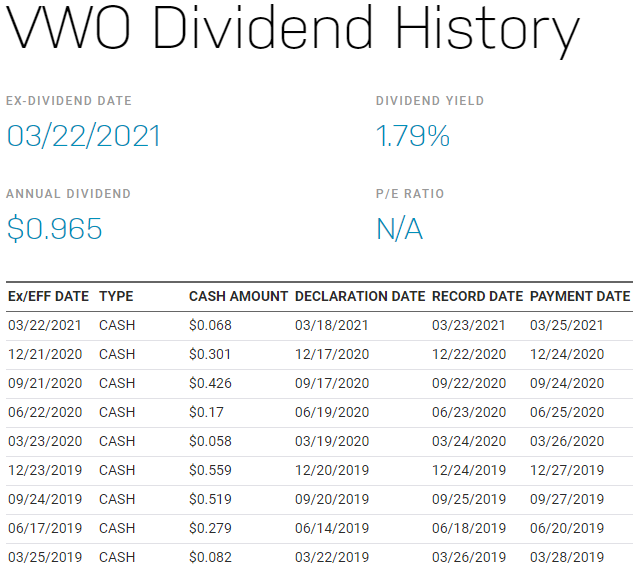Click the P/E ratio value N/A
The height and width of the screenshot is (572, 634).
click(x=399, y=229)
